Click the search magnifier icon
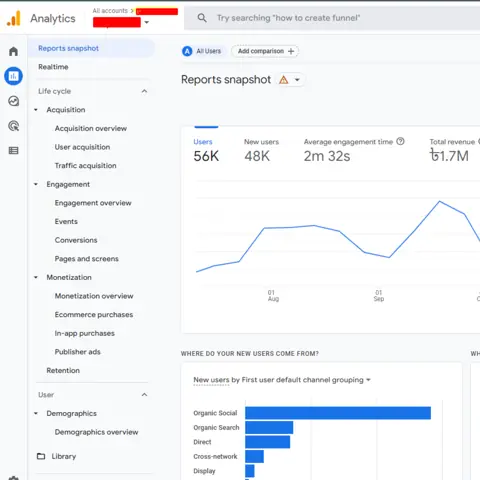The width and height of the screenshot is (480, 480). pos(202,18)
